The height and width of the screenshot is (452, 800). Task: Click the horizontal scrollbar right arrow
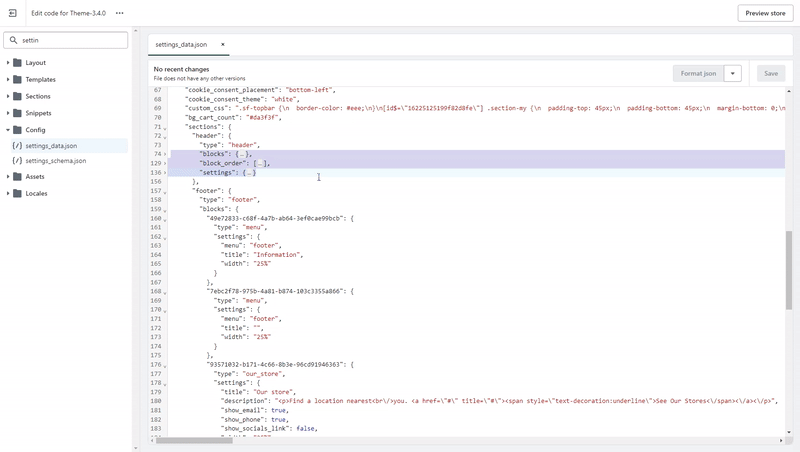click(x=781, y=440)
